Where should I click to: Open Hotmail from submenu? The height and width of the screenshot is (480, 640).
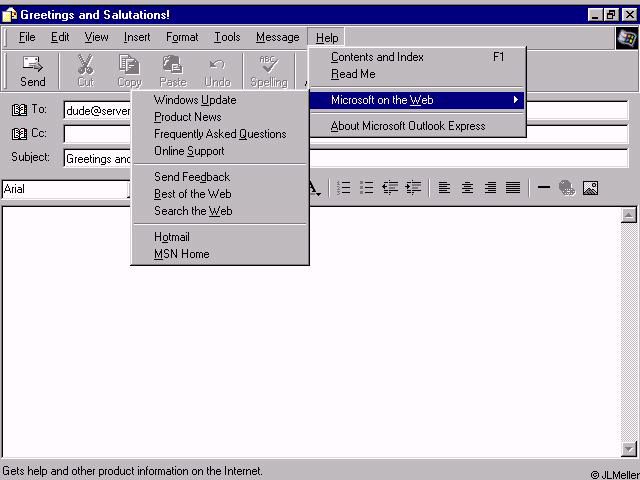pyautogui.click(x=220, y=237)
